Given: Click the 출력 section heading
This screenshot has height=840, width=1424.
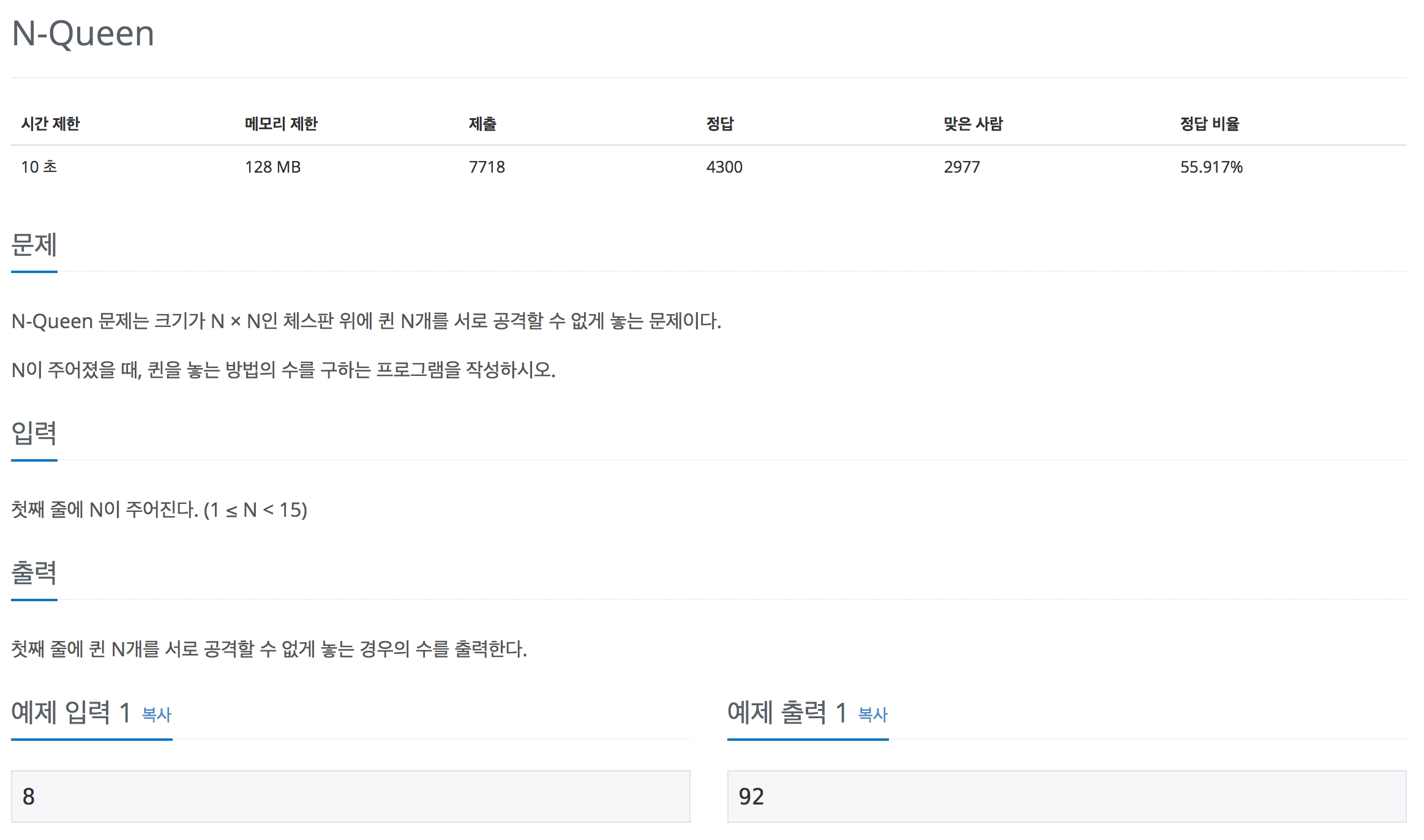Looking at the screenshot, I should [x=34, y=573].
